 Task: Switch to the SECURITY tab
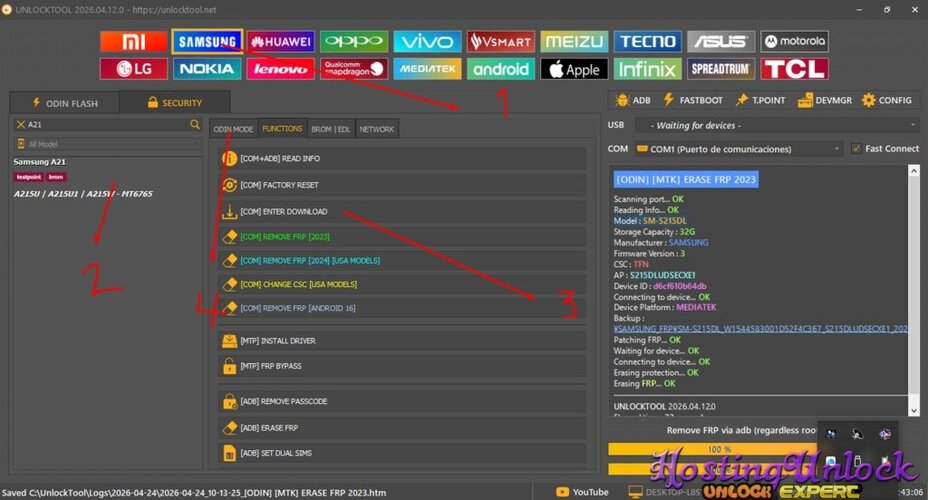(175, 102)
